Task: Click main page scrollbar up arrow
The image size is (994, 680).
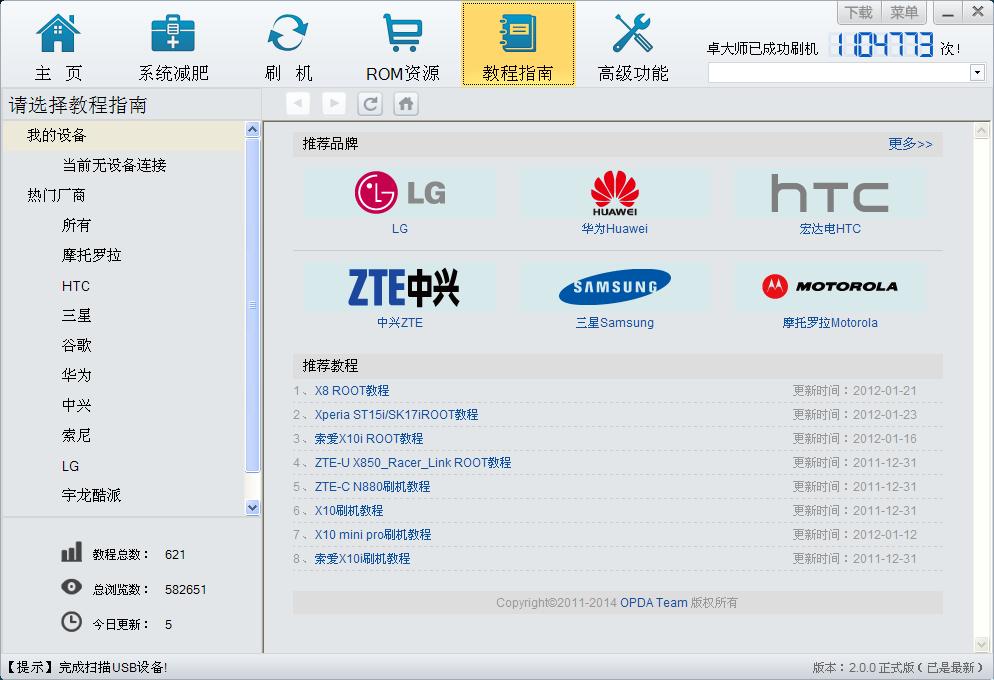Action: pos(981,131)
